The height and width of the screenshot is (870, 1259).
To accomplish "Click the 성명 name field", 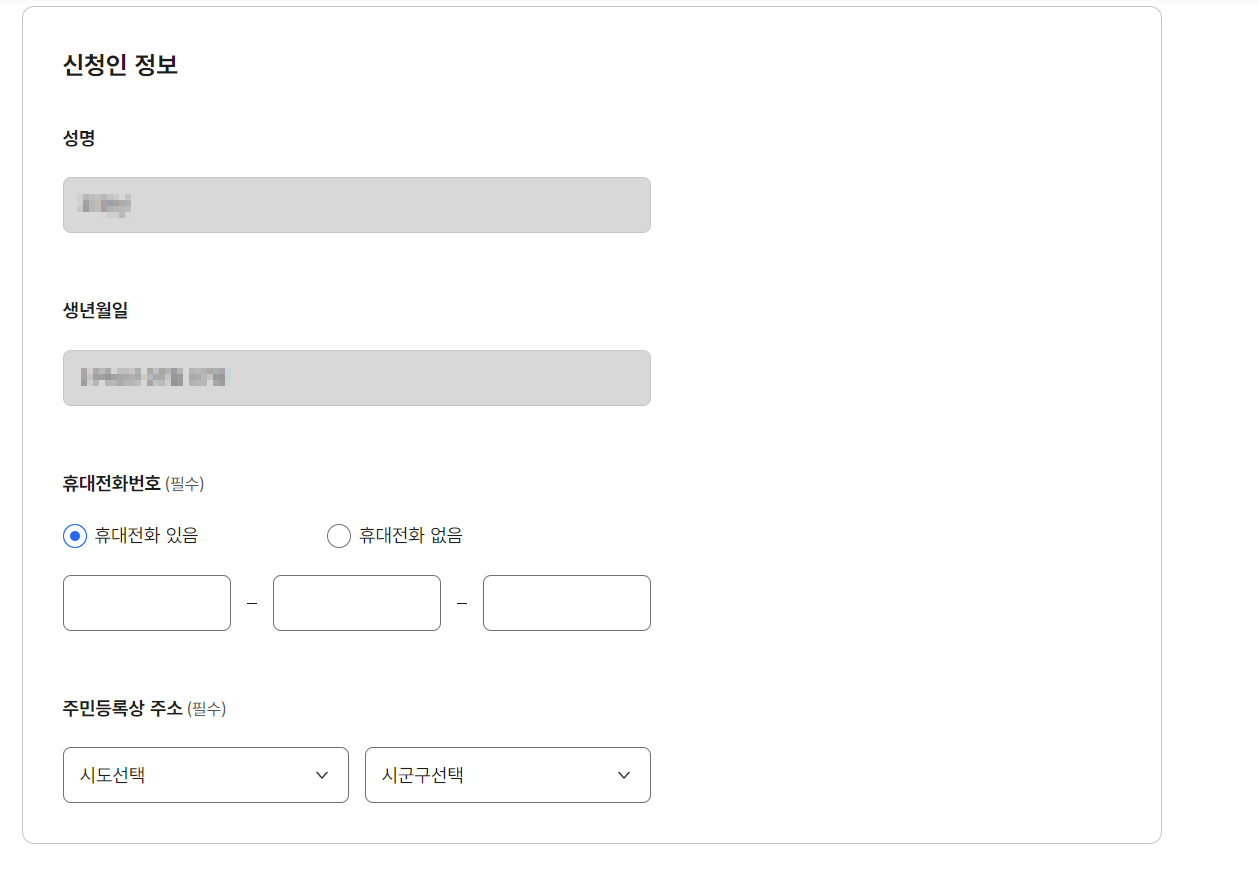I will pyautogui.click(x=356, y=205).
